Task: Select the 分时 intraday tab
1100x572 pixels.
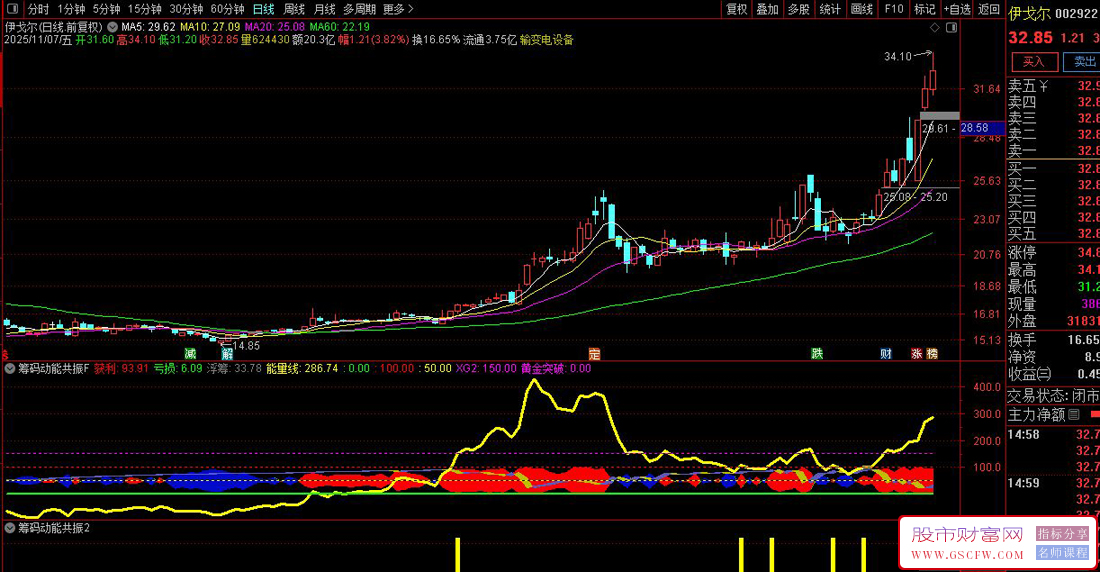Action: [x=38, y=9]
